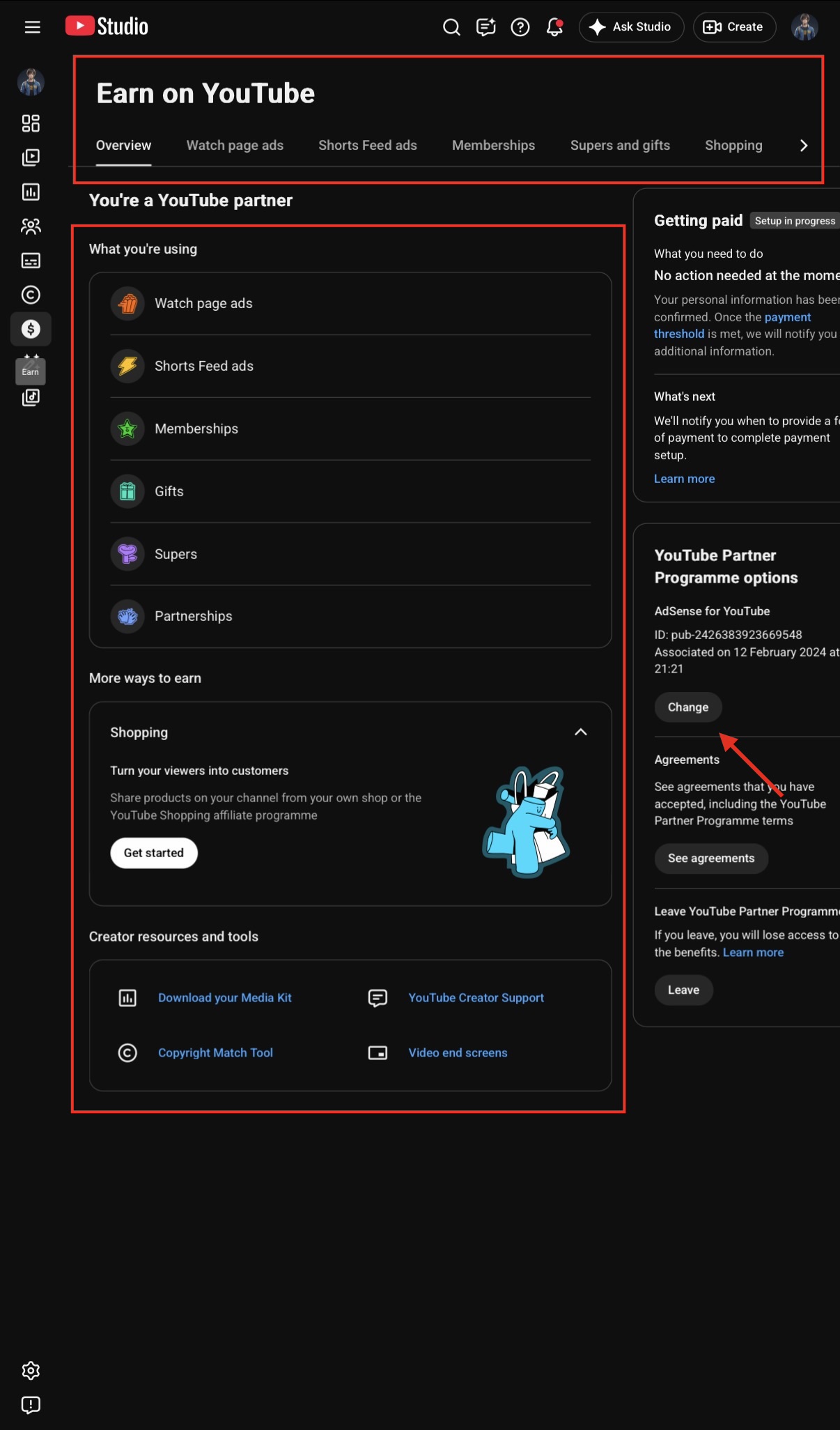Viewport: 840px width, 1430px height.
Task: Open Download your Media Kit link
Action: click(225, 998)
